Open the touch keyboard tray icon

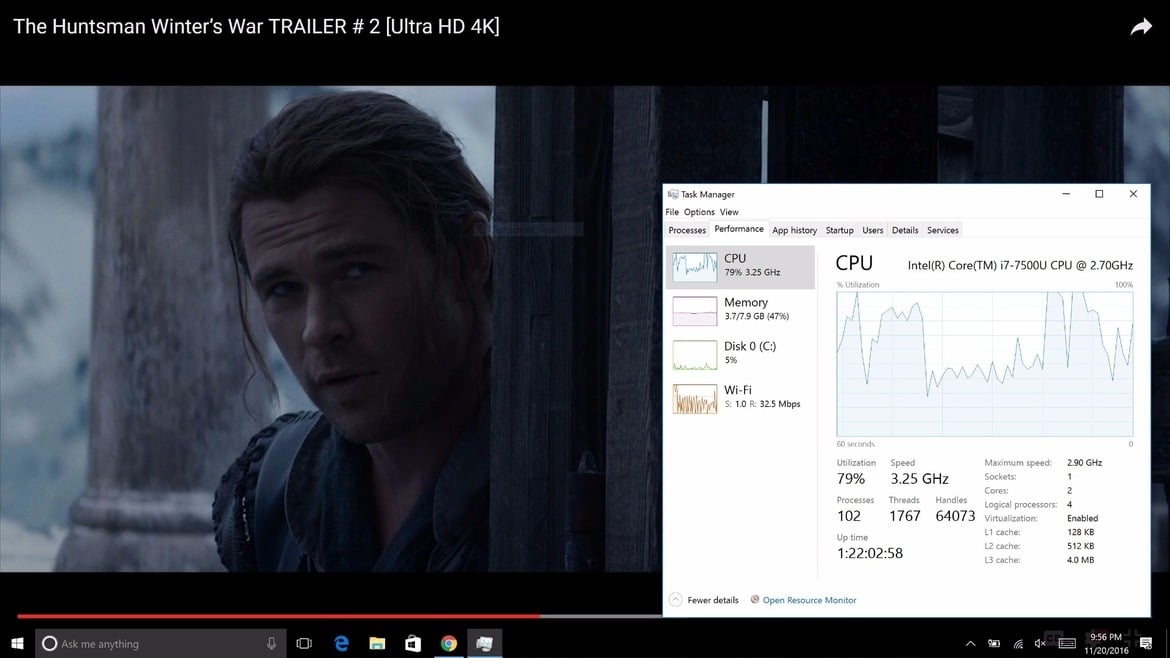click(x=1067, y=643)
